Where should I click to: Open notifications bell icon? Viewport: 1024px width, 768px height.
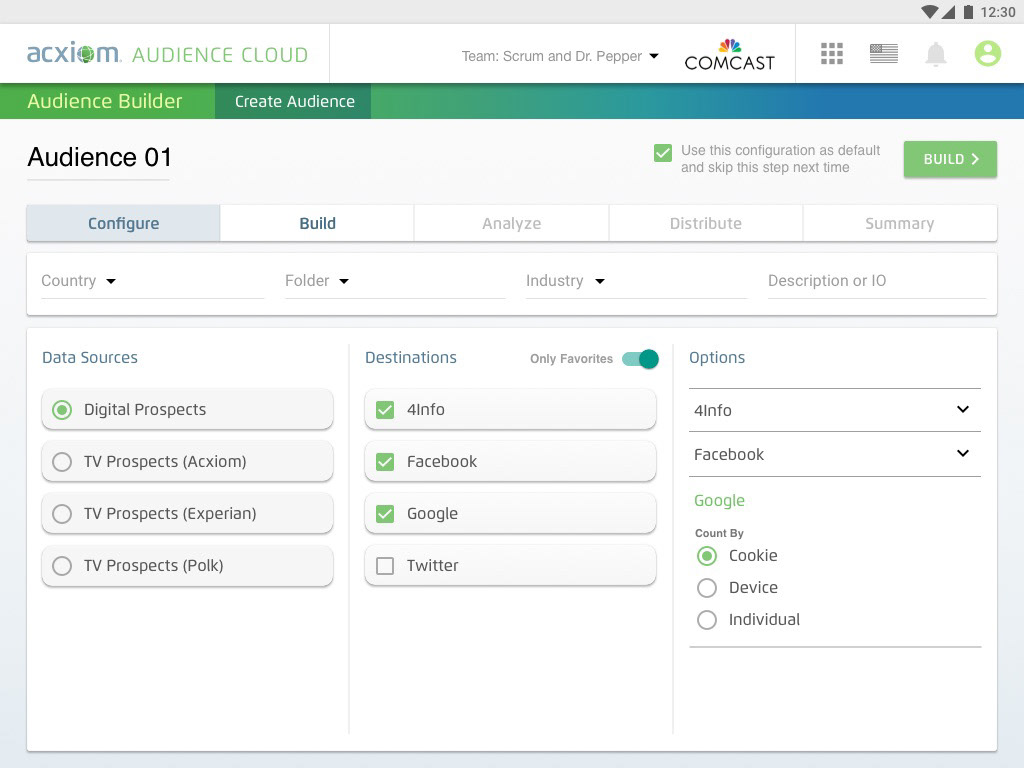click(936, 54)
